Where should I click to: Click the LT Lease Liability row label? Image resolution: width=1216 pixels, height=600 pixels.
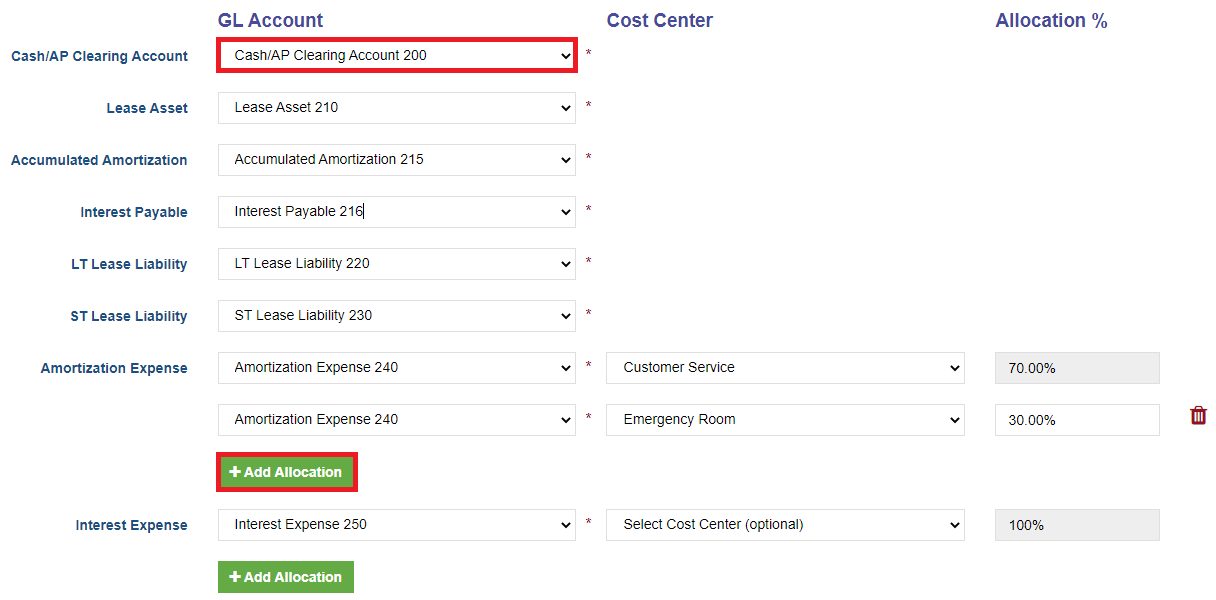[129, 264]
